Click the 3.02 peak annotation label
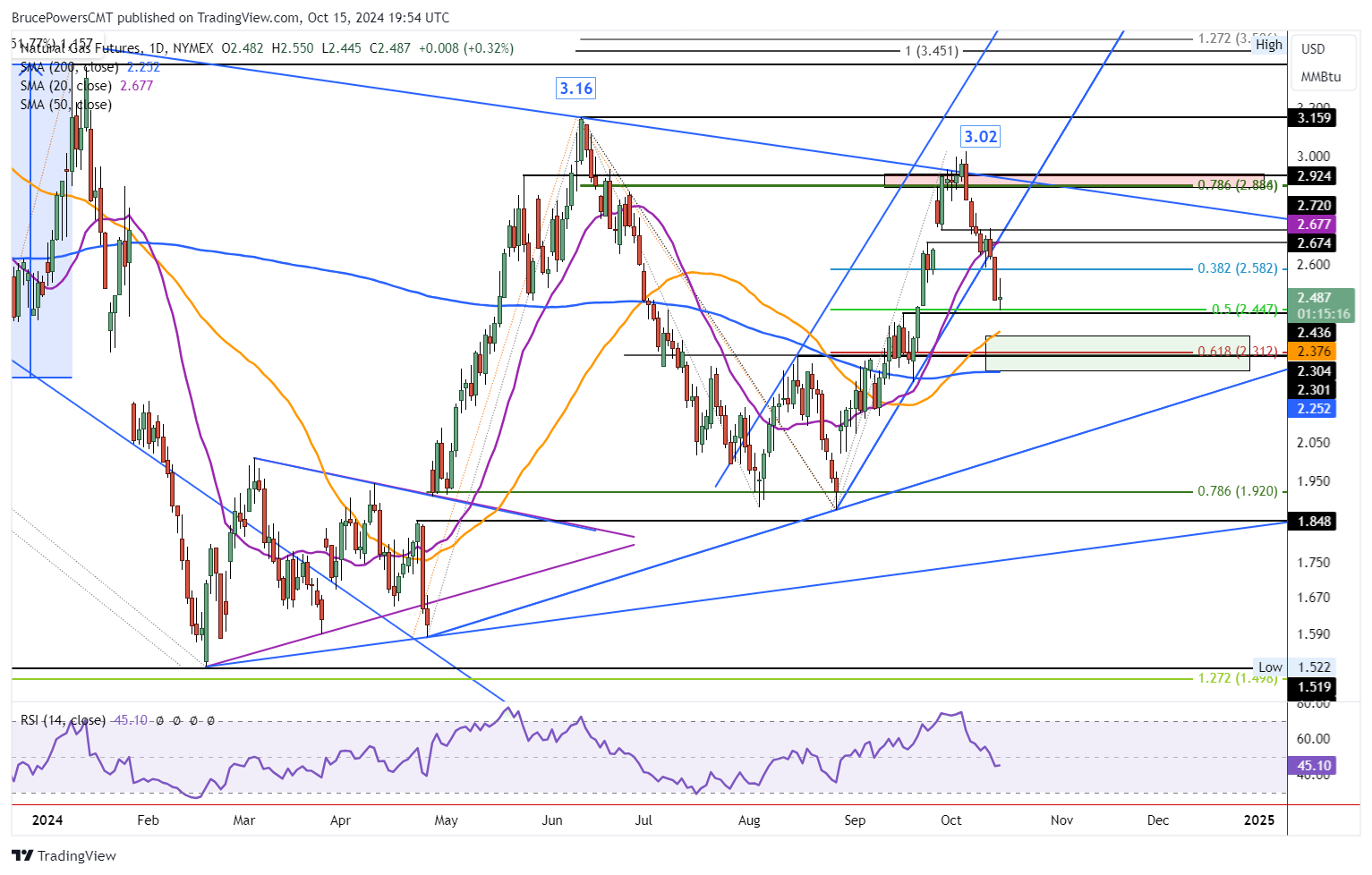 tap(980, 136)
